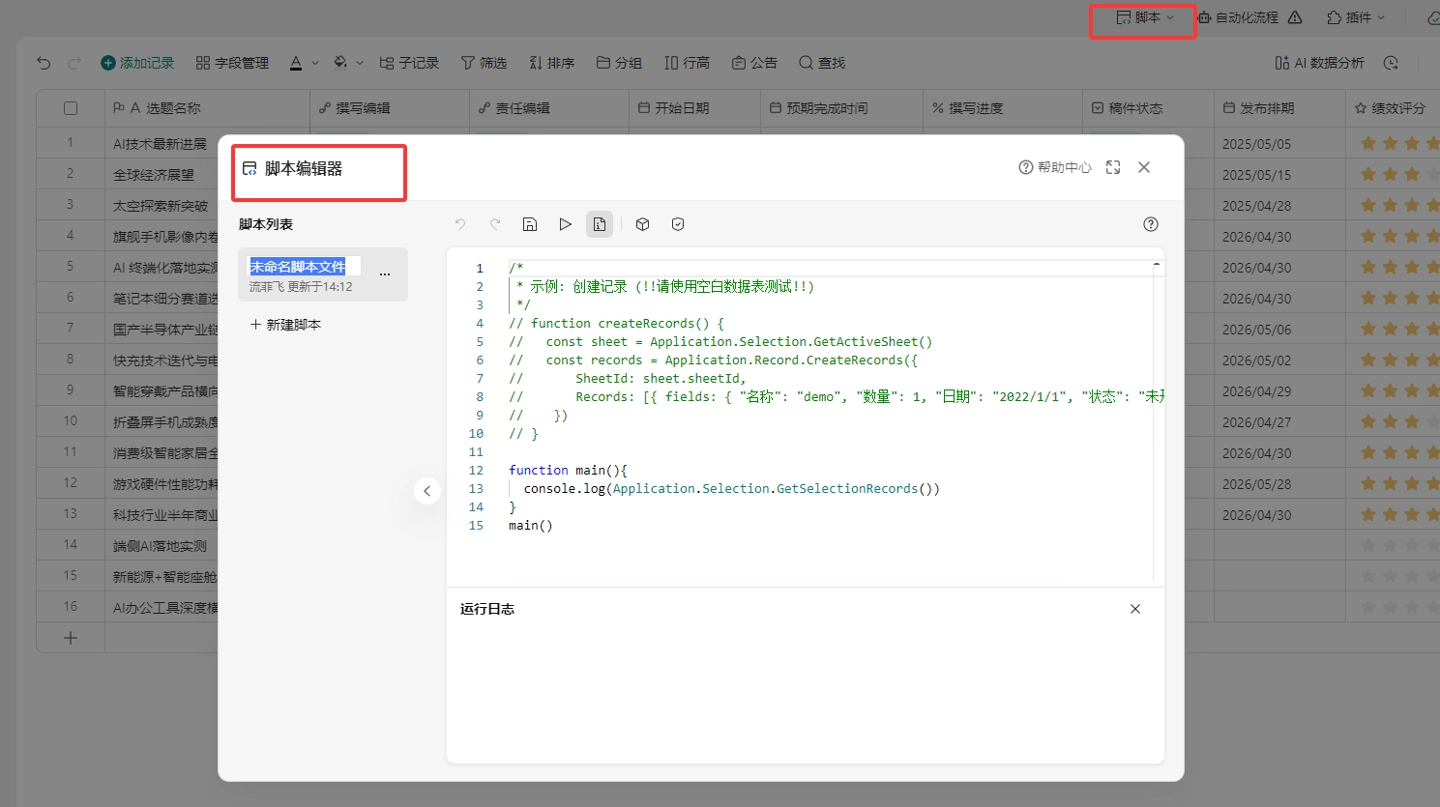Click row 14 cell 端侧AI落地实测

[161, 545]
